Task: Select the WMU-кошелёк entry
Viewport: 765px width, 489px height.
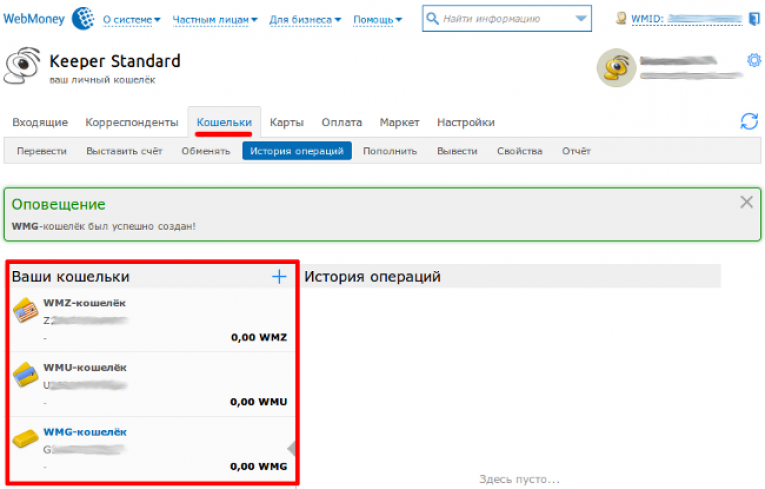Action: (x=85, y=367)
